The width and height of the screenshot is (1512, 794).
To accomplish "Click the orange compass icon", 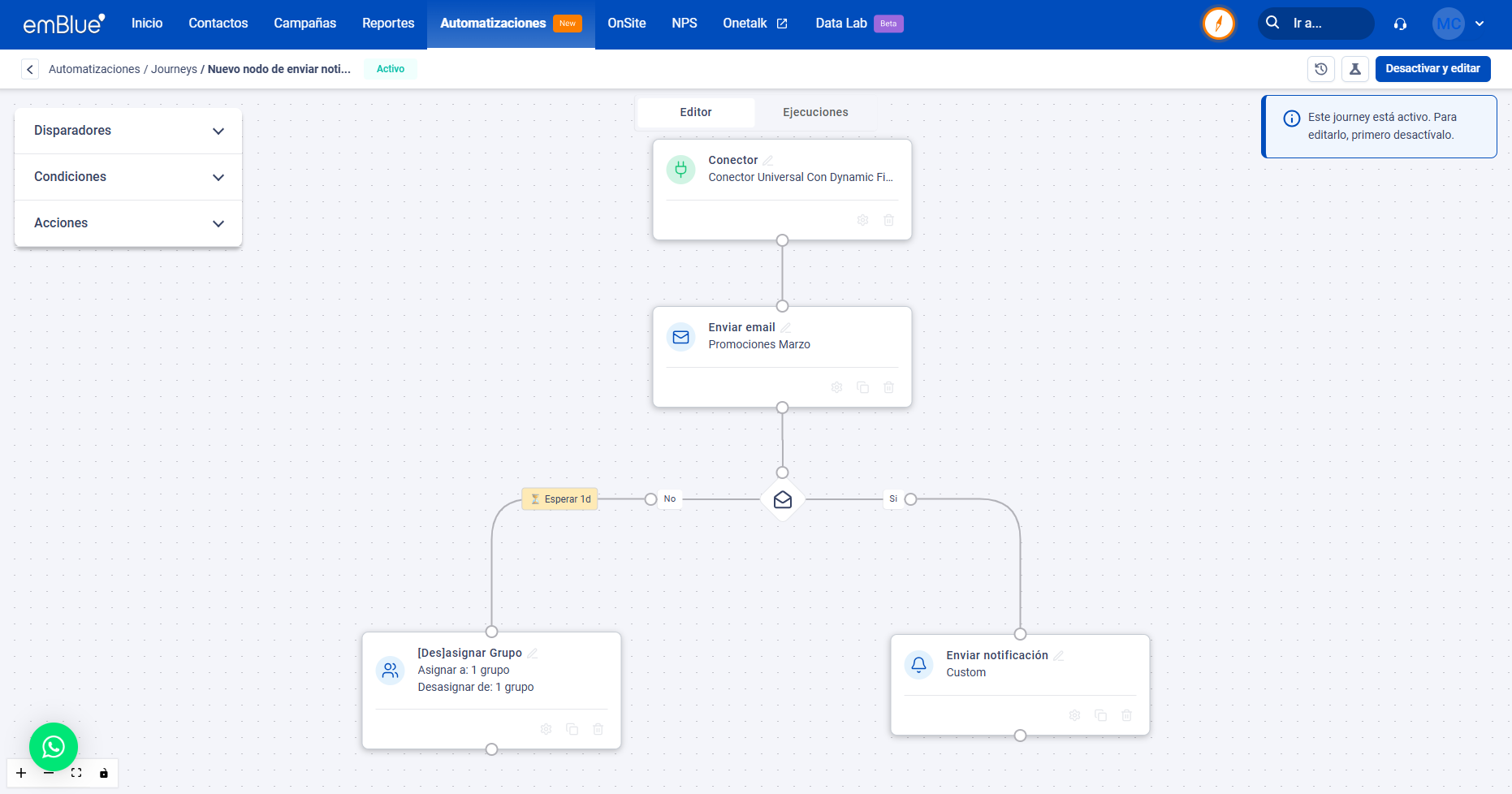I will (x=1218, y=24).
